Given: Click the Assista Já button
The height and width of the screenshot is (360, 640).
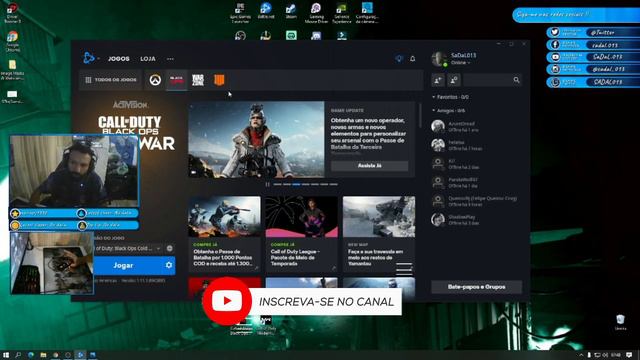Looking at the screenshot, I should [x=369, y=166].
